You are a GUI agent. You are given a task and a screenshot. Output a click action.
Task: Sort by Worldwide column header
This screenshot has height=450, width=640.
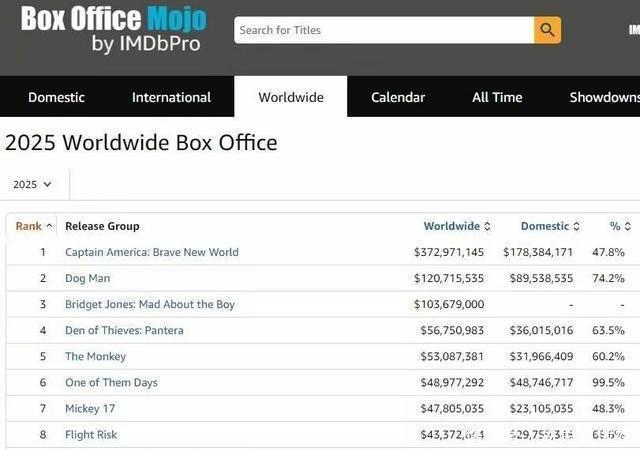click(451, 226)
